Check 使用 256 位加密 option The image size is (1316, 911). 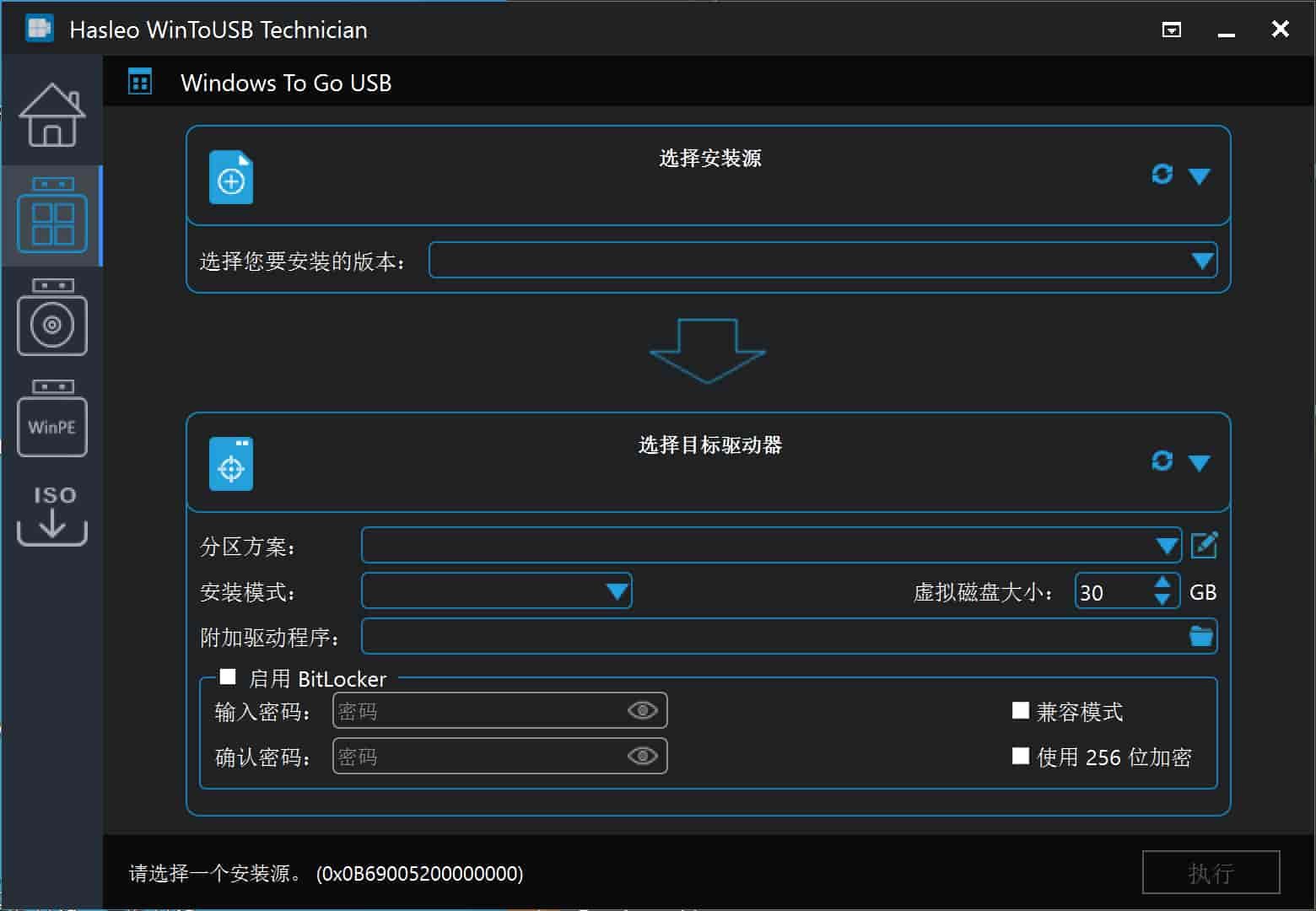(1021, 756)
